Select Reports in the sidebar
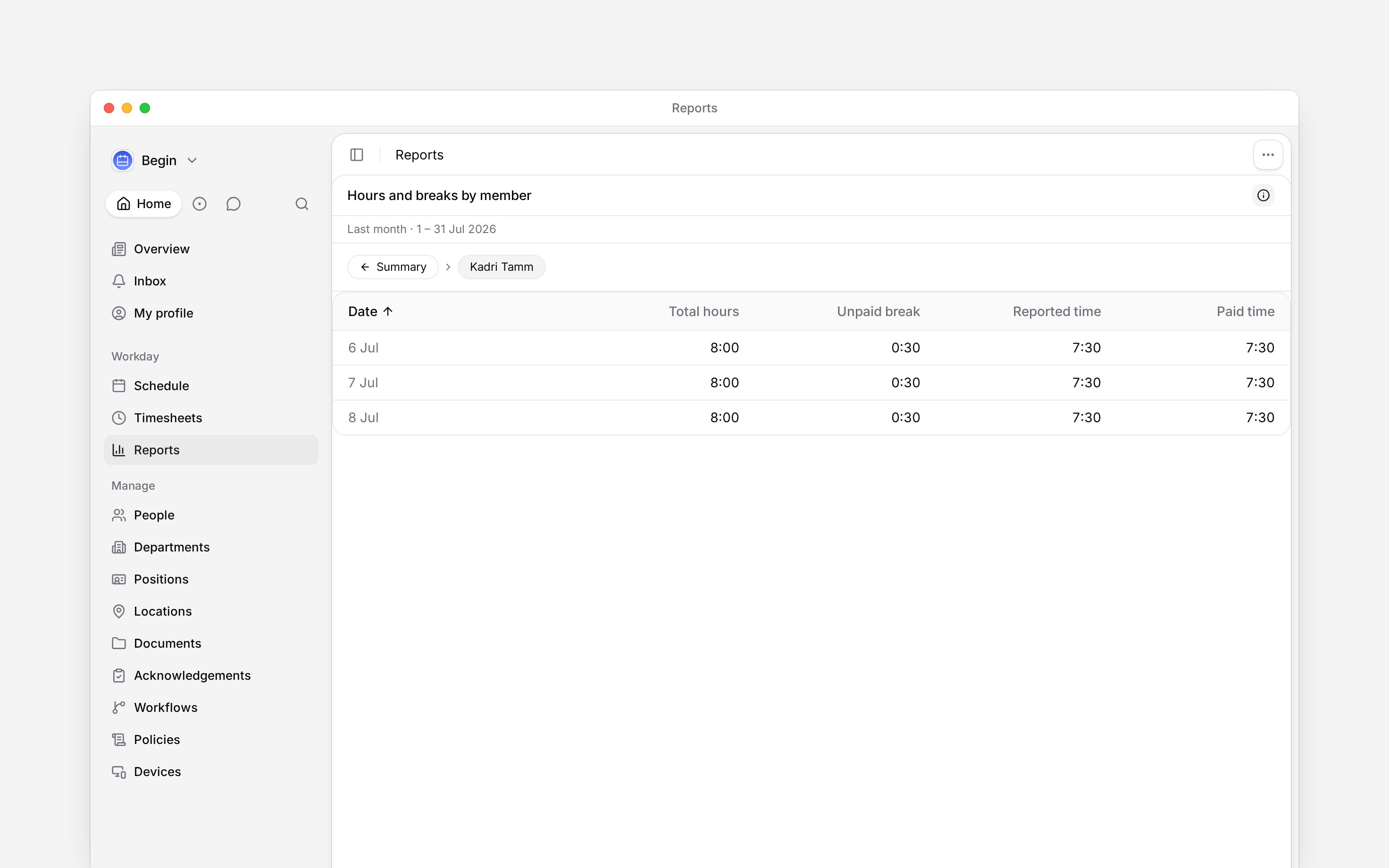The height and width of the screenshot is (868, 1389). pos(211,450)
